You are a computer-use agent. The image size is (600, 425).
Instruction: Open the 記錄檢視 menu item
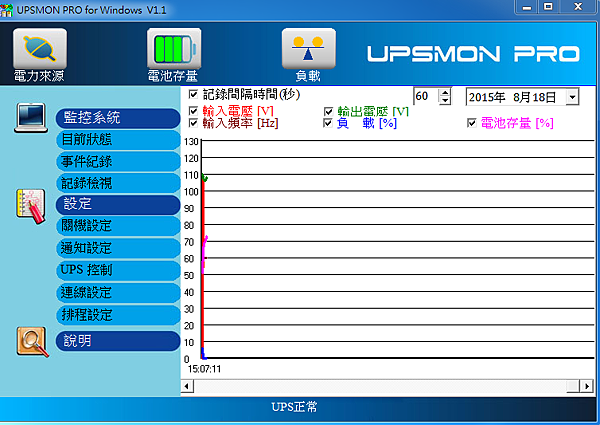[118, 183]
